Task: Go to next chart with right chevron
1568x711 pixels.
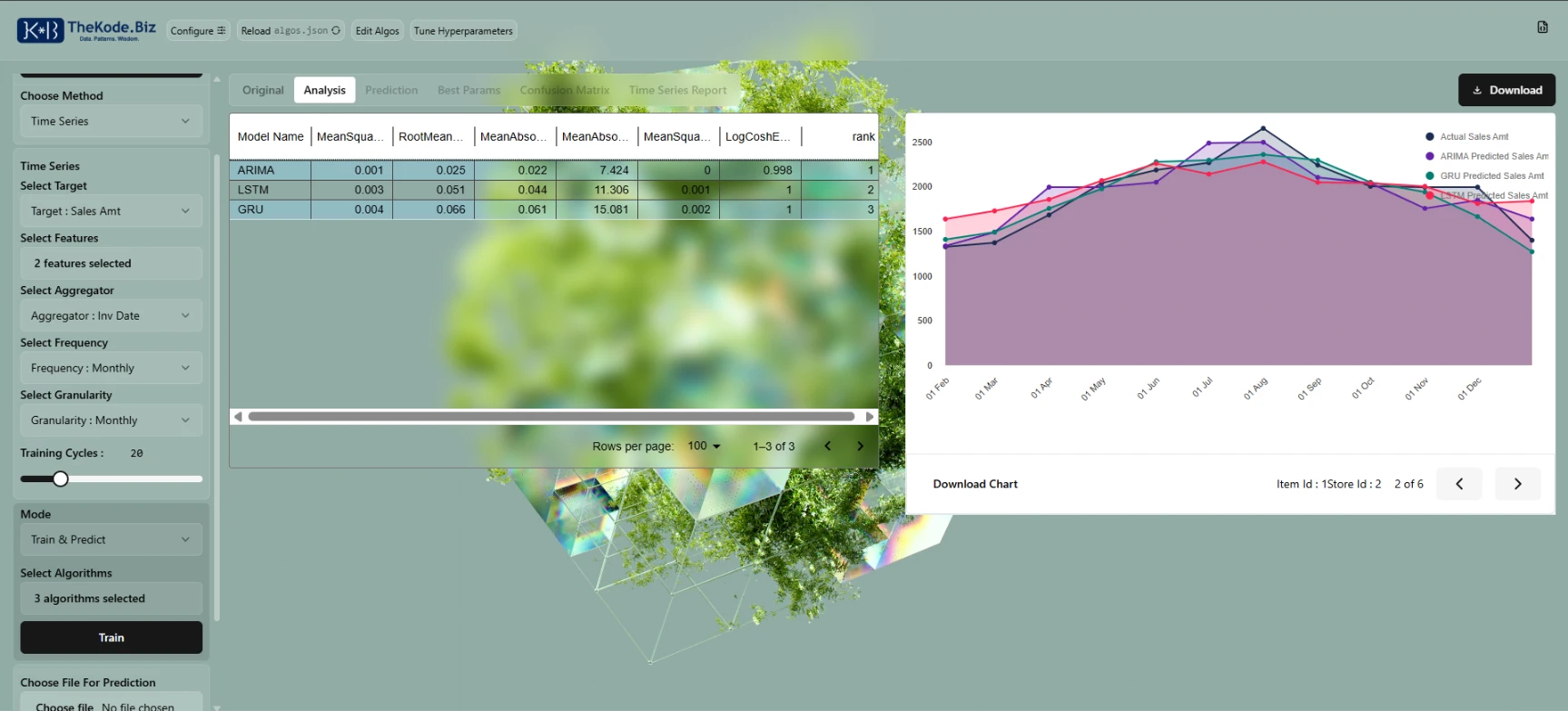Action: [x=1517, y=484]
